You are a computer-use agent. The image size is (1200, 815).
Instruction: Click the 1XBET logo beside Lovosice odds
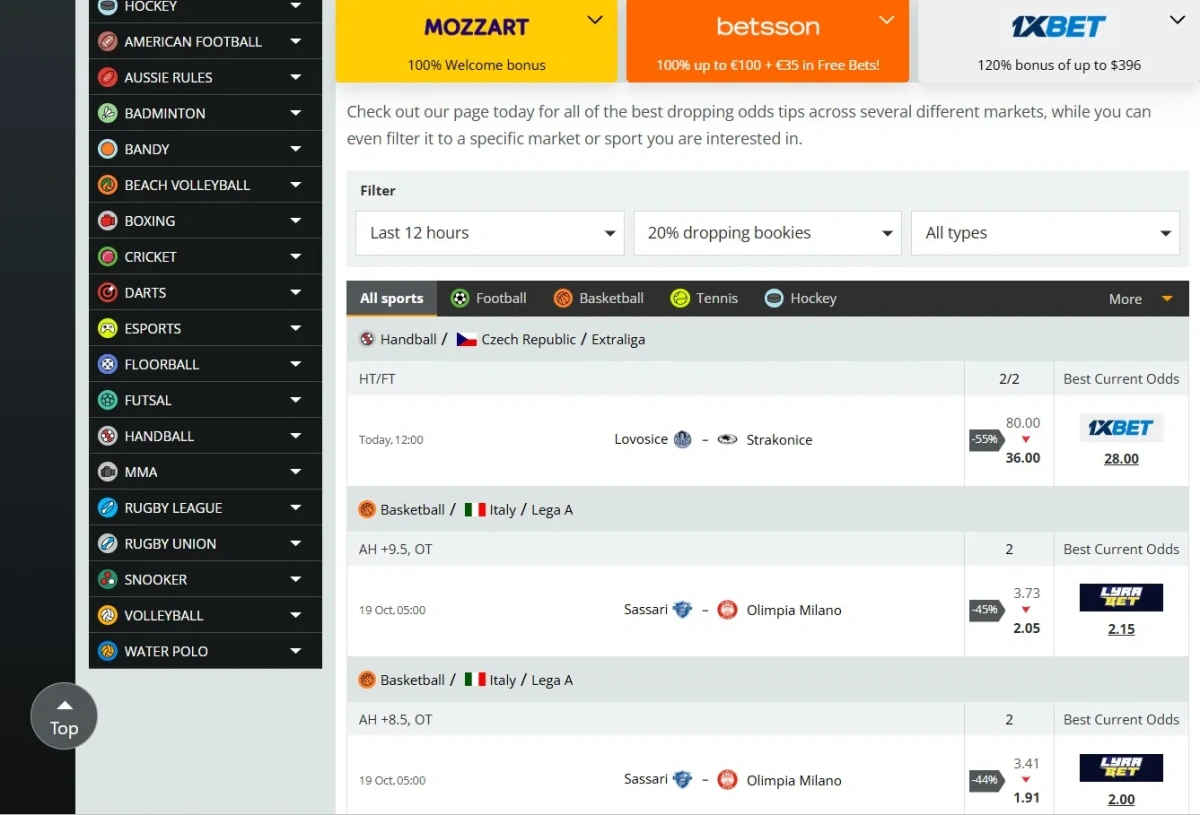(x=1120, y=428)
